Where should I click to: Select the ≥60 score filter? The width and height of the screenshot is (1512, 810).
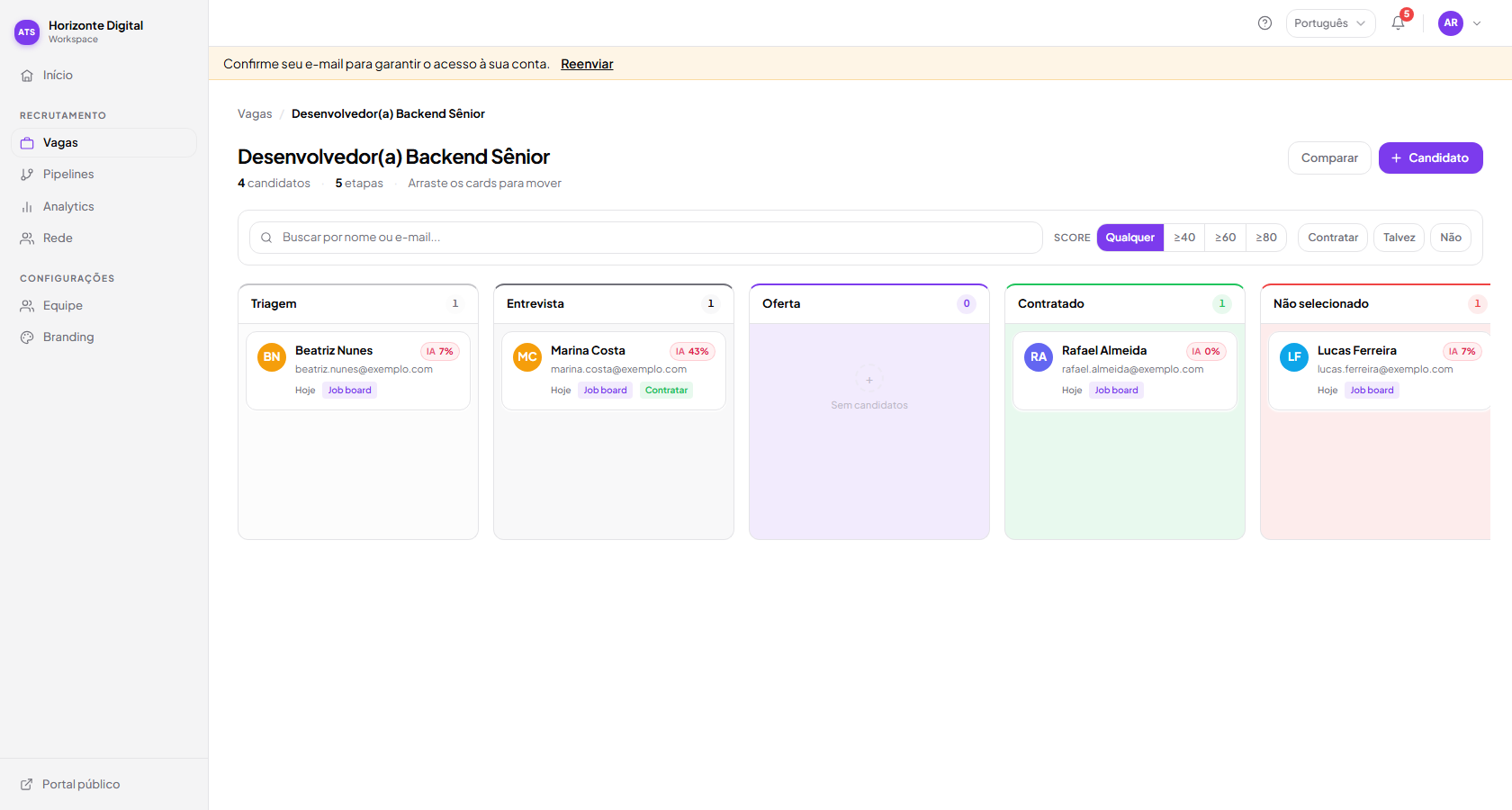pyautogui.click(x=1225, y=238)
